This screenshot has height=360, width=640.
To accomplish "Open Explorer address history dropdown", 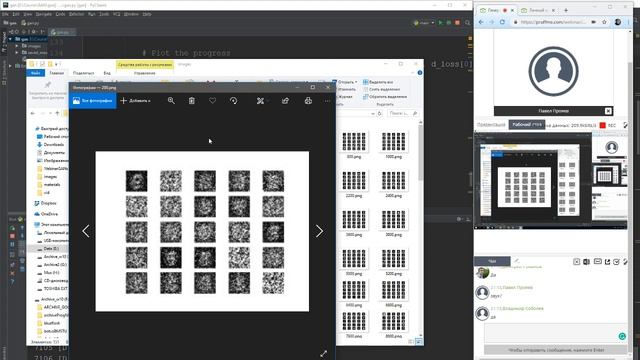I will pyautogui.click(x=373, y=113).
